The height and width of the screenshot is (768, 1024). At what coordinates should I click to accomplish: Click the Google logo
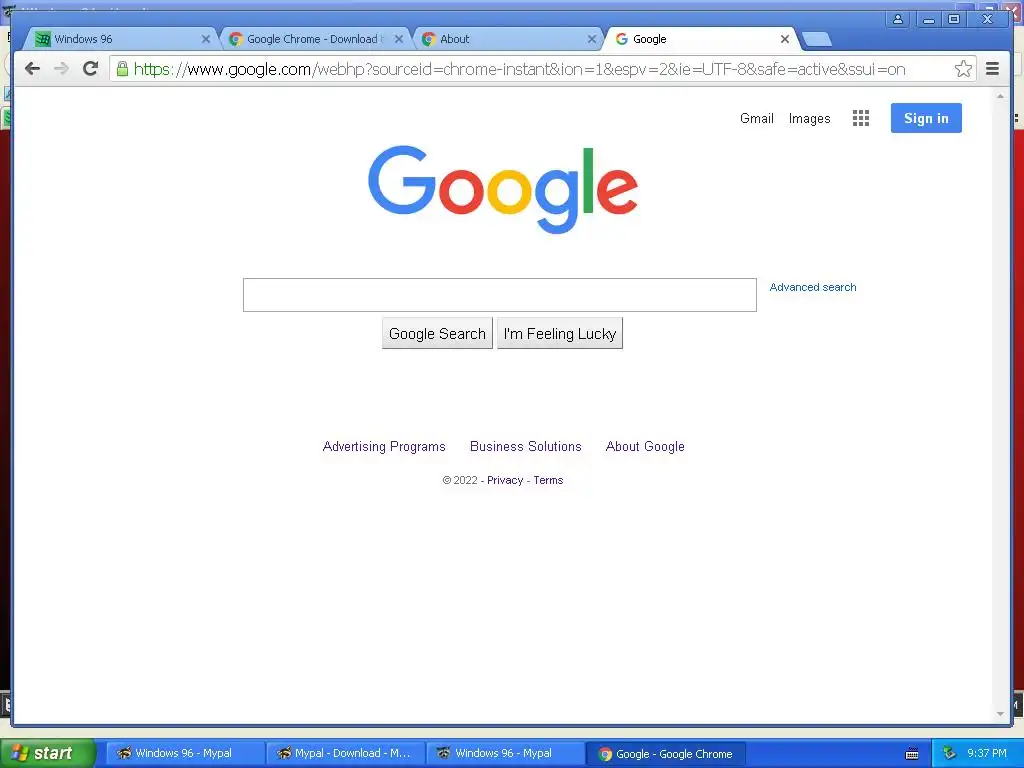(503, 189)
